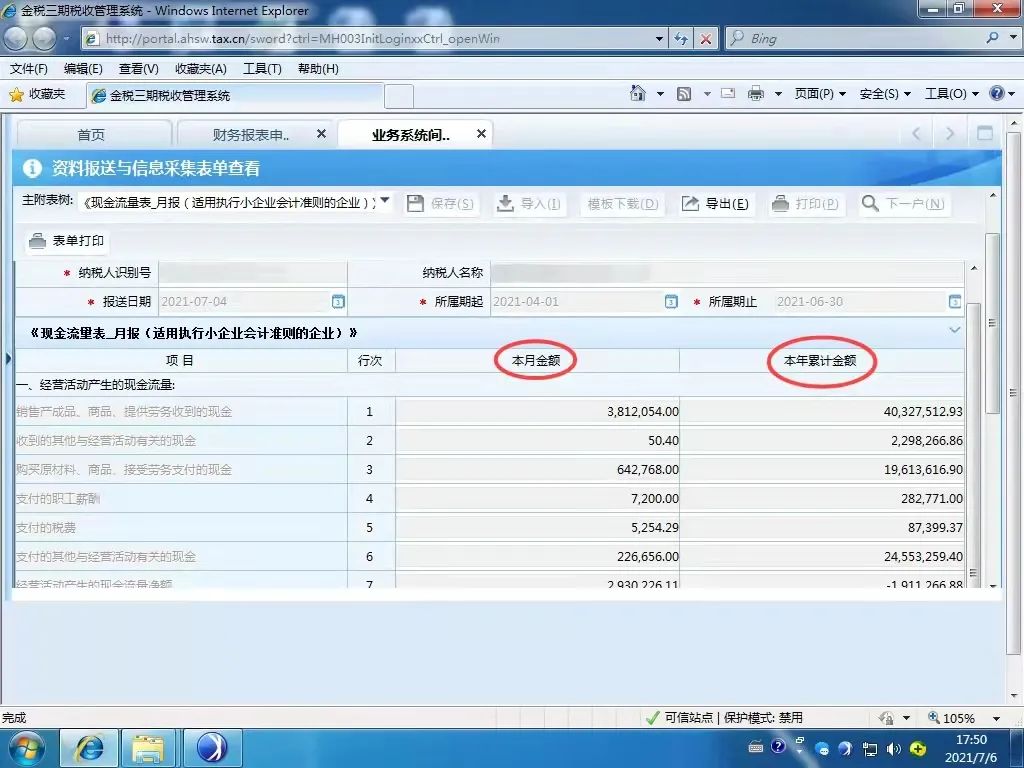1024x768 pixels.
Task: Open Internet Explorer from the taskbar
Action: (89, 747)
